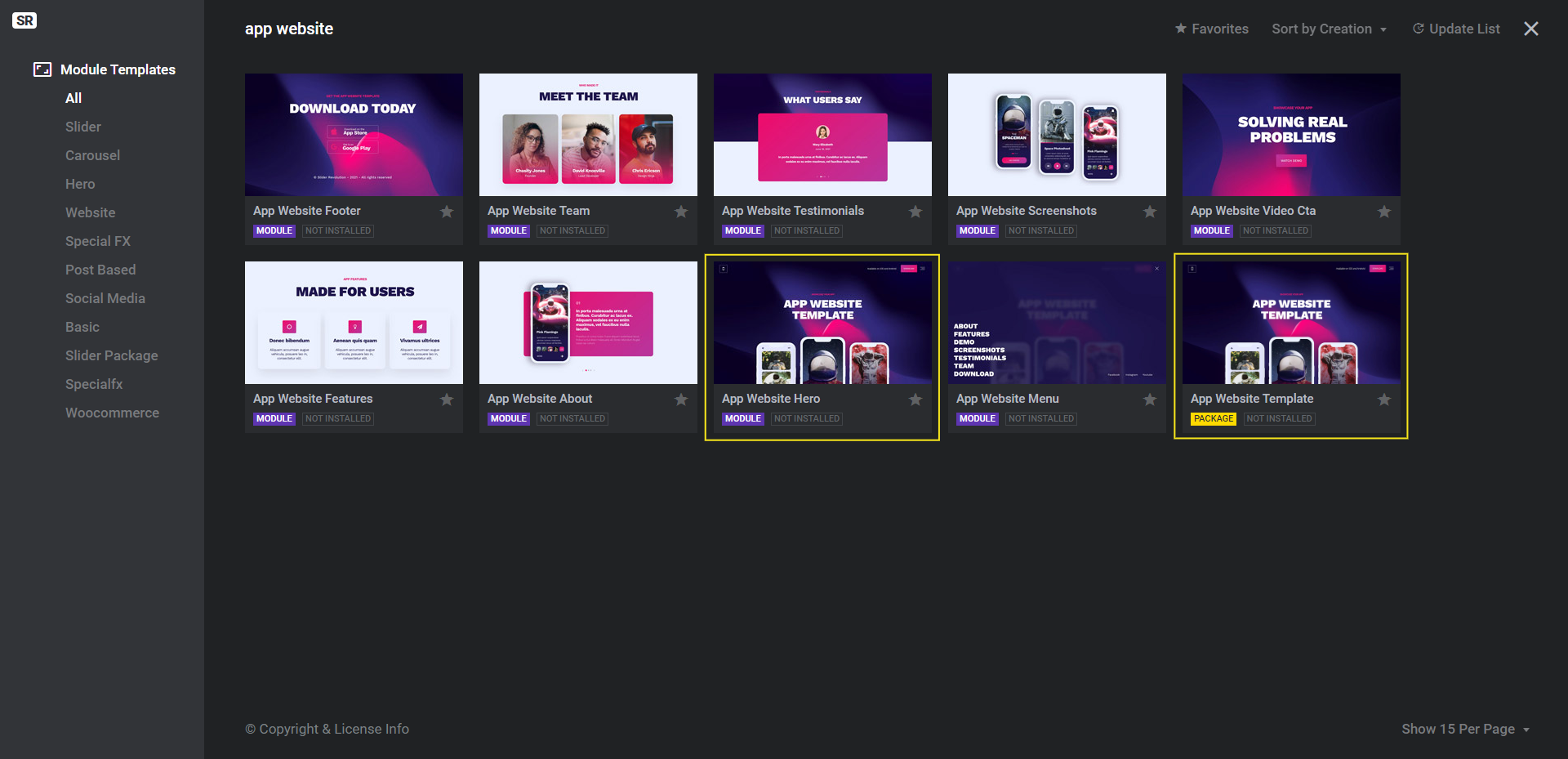The height and width of the screenshot is (759, 1568).
Task: Select the Hero category
Action: [80, 184]
